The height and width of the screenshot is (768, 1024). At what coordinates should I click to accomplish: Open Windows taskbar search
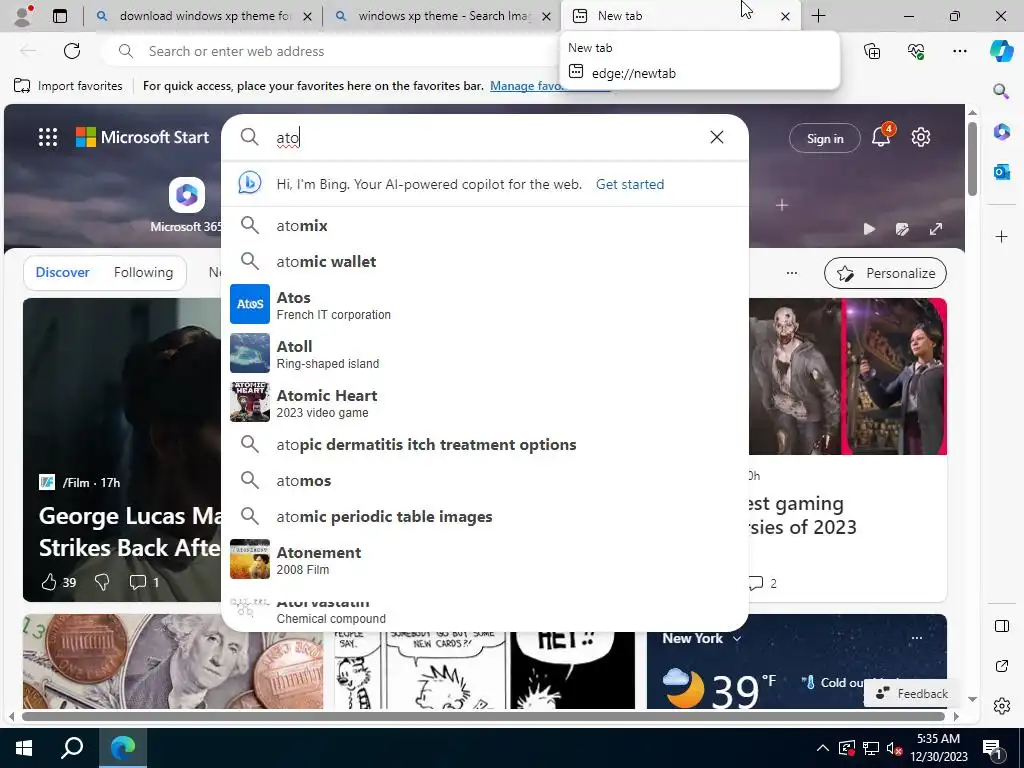pyautogui.click(x=72, y=748)
